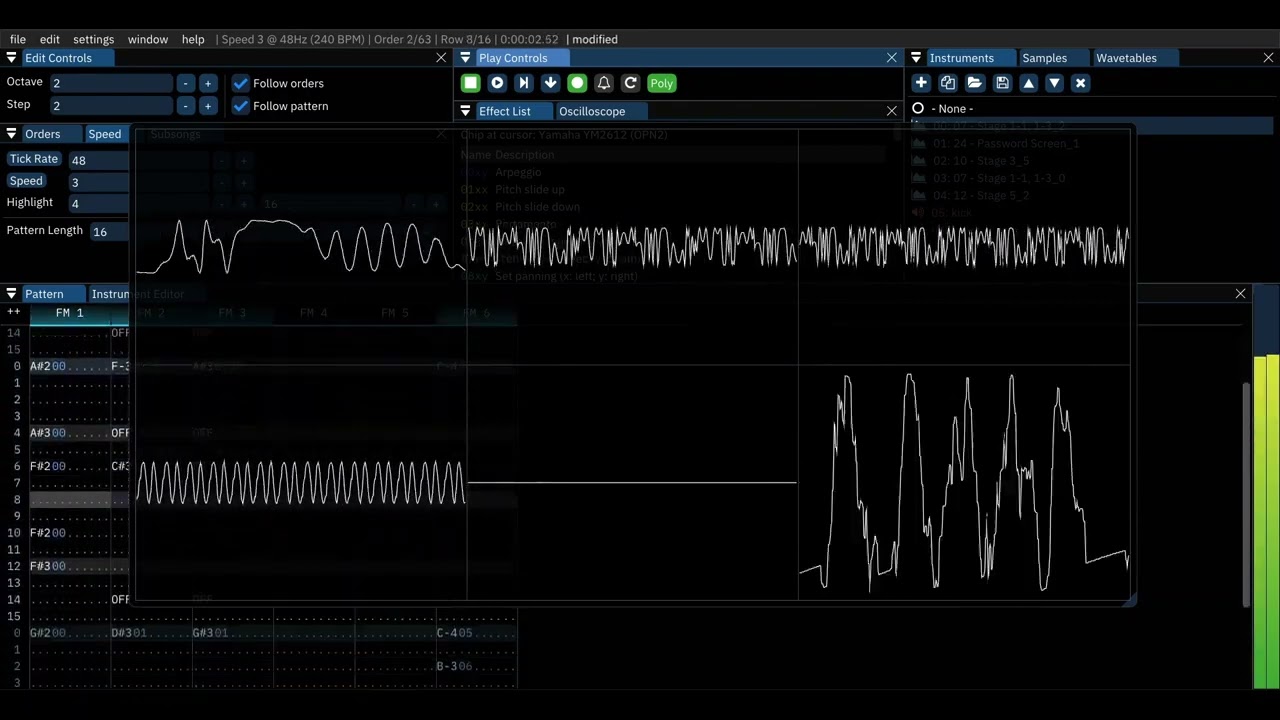
Task: Close the Pattern window
Action: 1241,294
